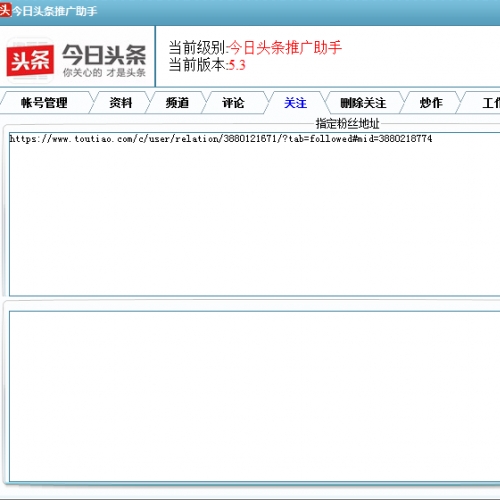Screen dimensions: 500x500
Task: Click the toutiao.com fan address URL line
Action: 221,139
